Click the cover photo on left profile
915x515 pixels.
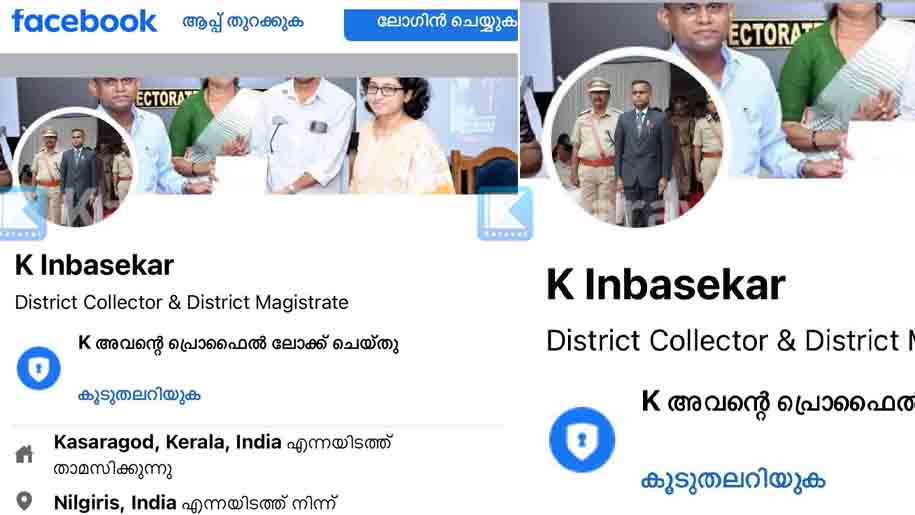[x=327, y=134]
